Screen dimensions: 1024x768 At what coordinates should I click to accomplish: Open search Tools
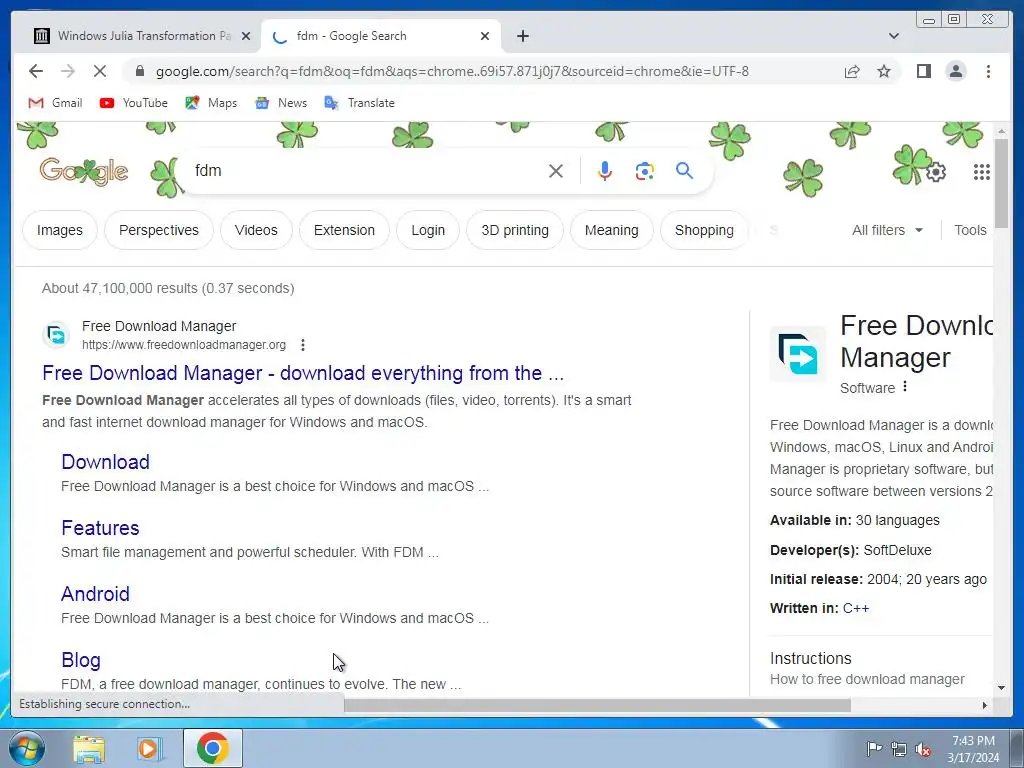point(970,230)
